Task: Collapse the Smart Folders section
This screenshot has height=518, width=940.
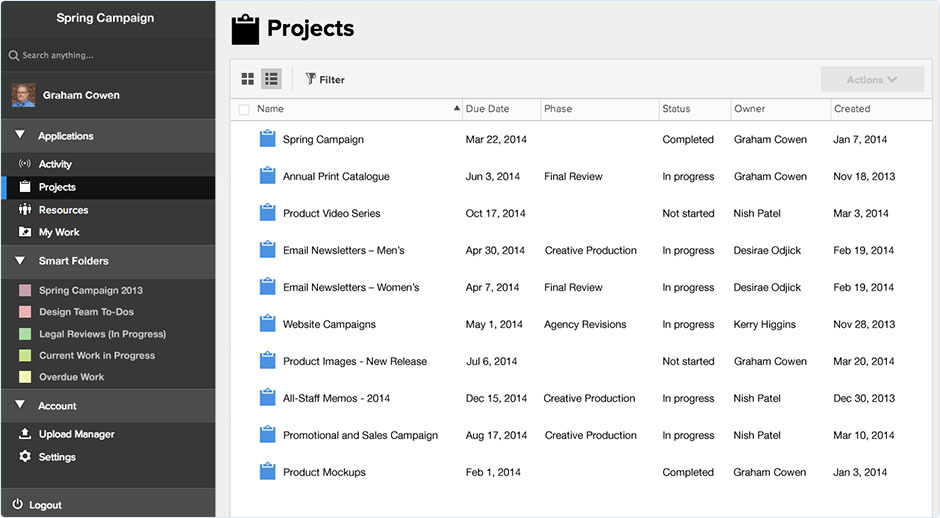Action: click(20, 260)
